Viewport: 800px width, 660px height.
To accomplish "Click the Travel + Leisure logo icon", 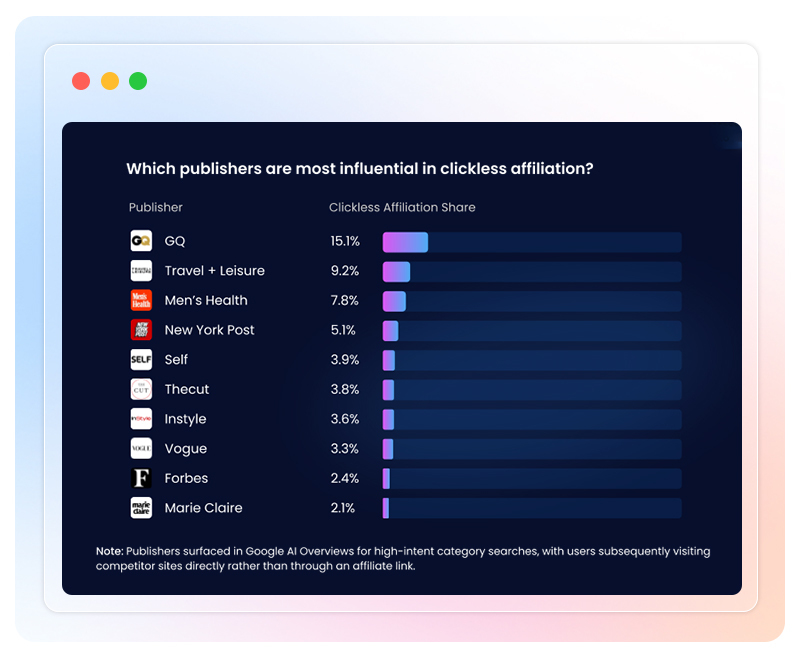I will point(141,271).
